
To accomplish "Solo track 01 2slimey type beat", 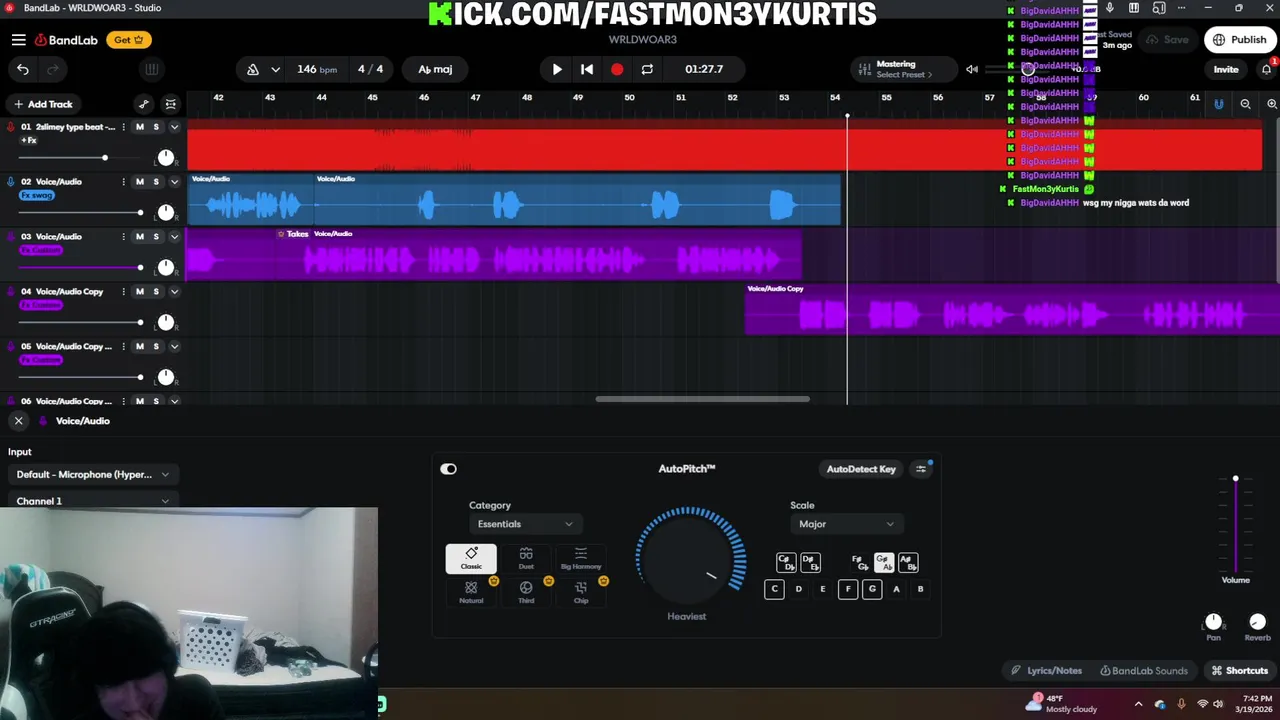I will 156,127.
